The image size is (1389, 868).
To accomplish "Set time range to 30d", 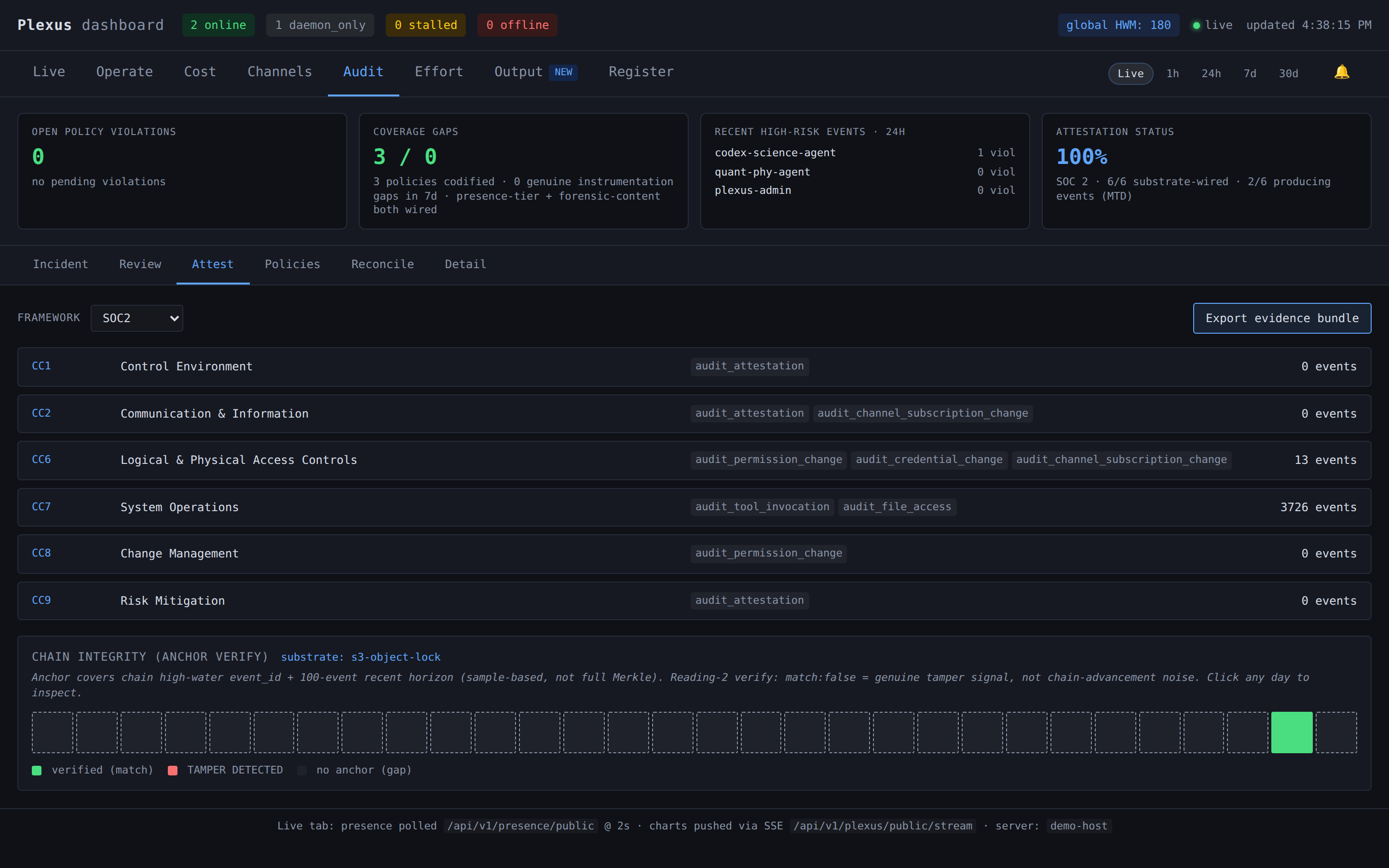I will click(1289, 73).
